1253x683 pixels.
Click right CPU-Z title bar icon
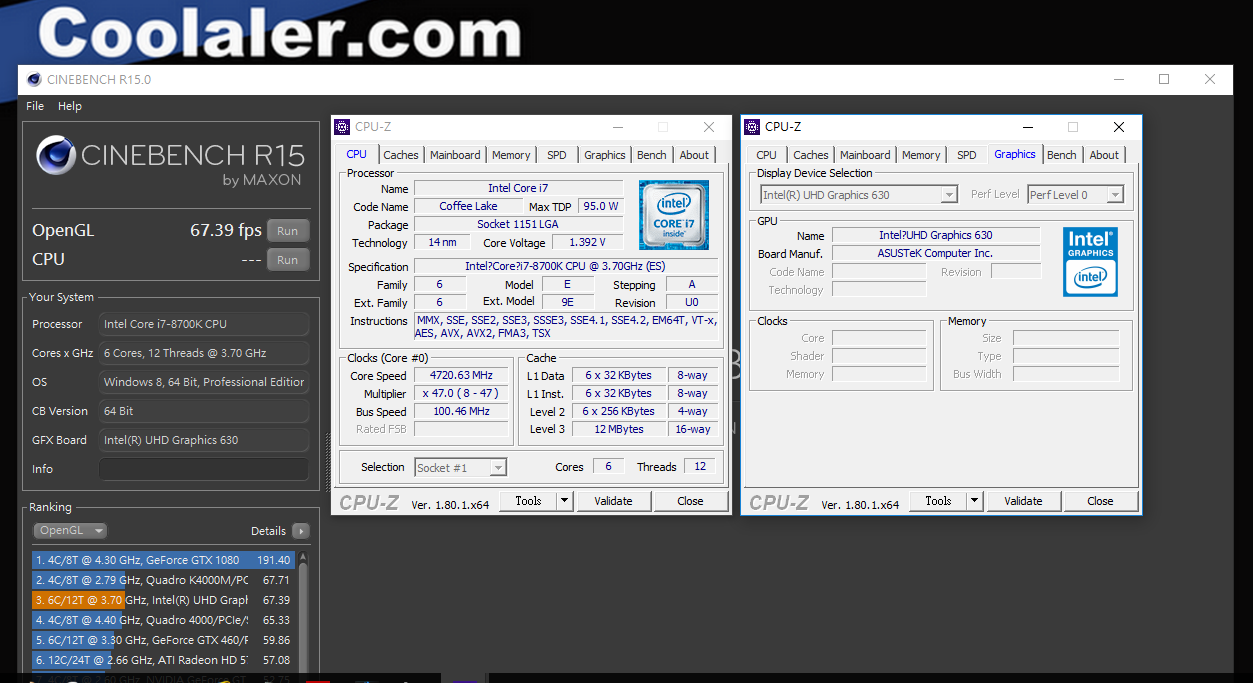coord(752,127)
